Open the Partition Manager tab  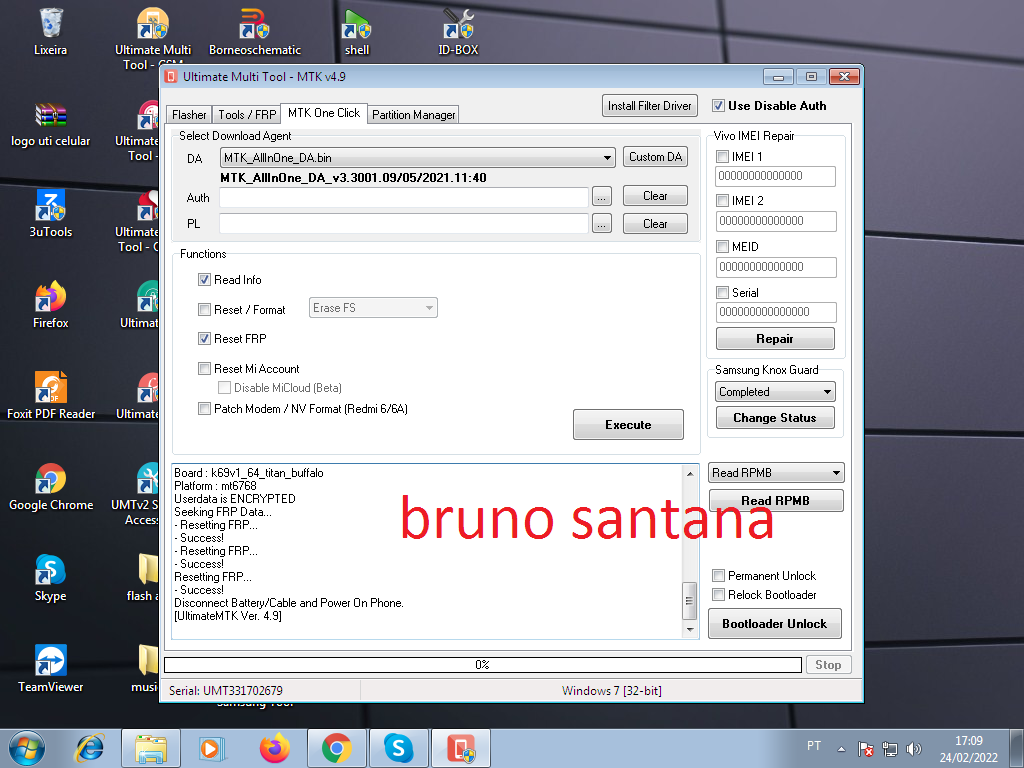click(414, 115)
